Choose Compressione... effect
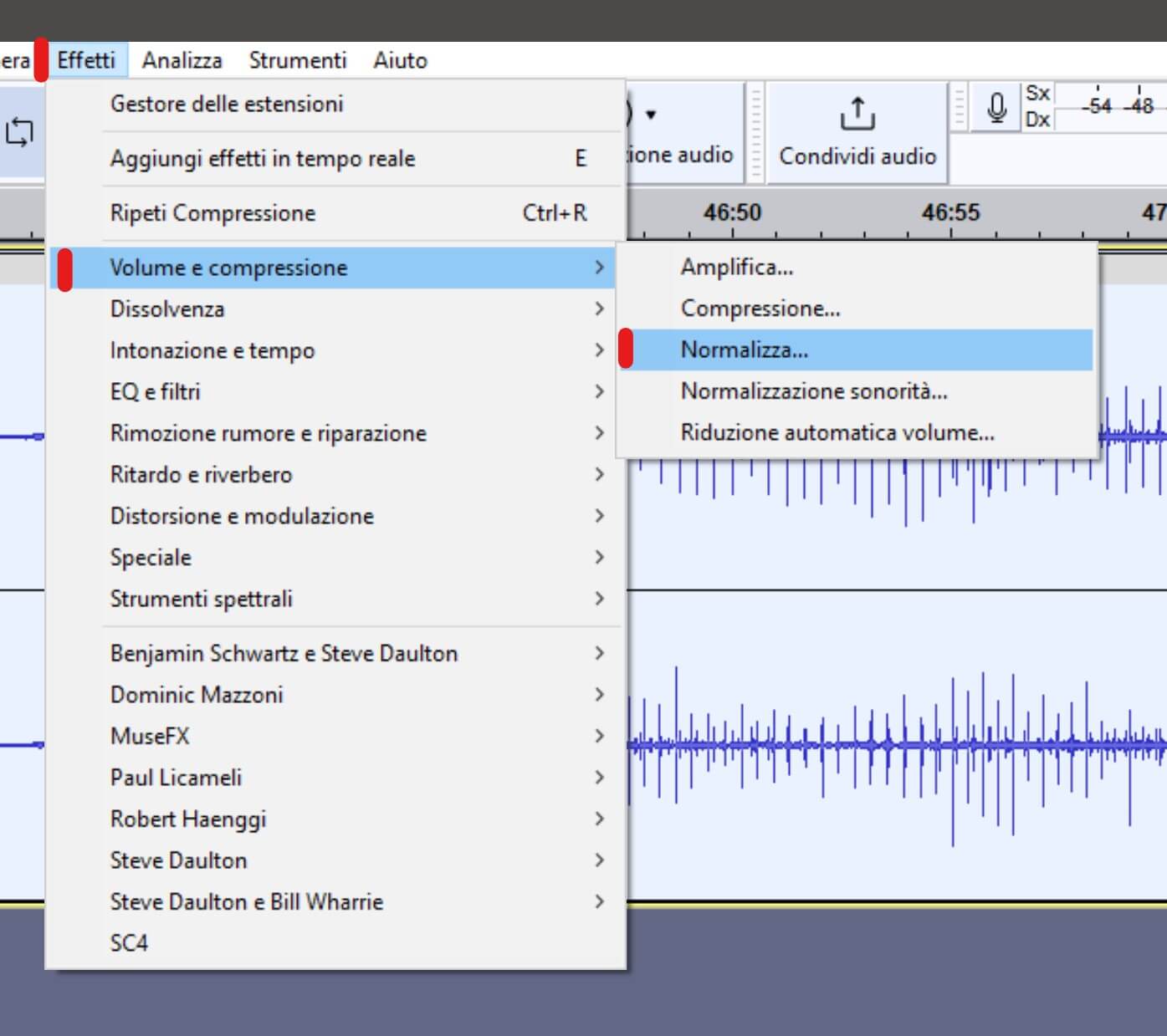The image size is (1167, 1036). click(x=760, y=309)
